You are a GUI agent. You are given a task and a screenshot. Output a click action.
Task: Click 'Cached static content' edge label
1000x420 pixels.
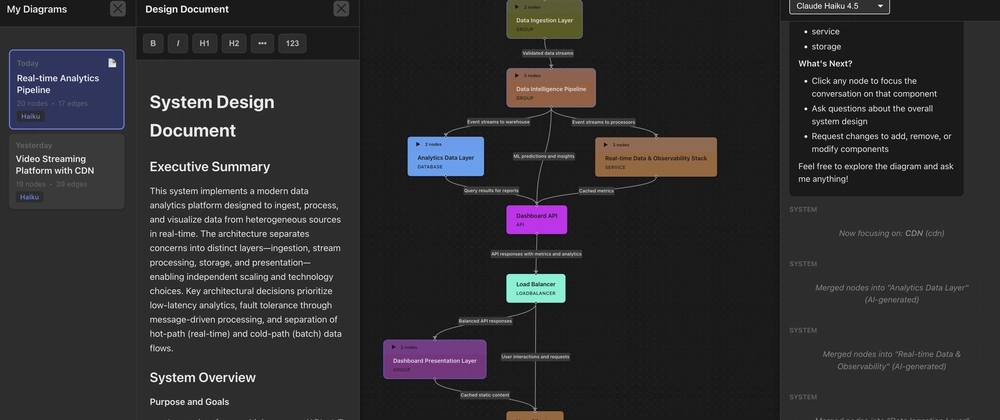point(485,395)
